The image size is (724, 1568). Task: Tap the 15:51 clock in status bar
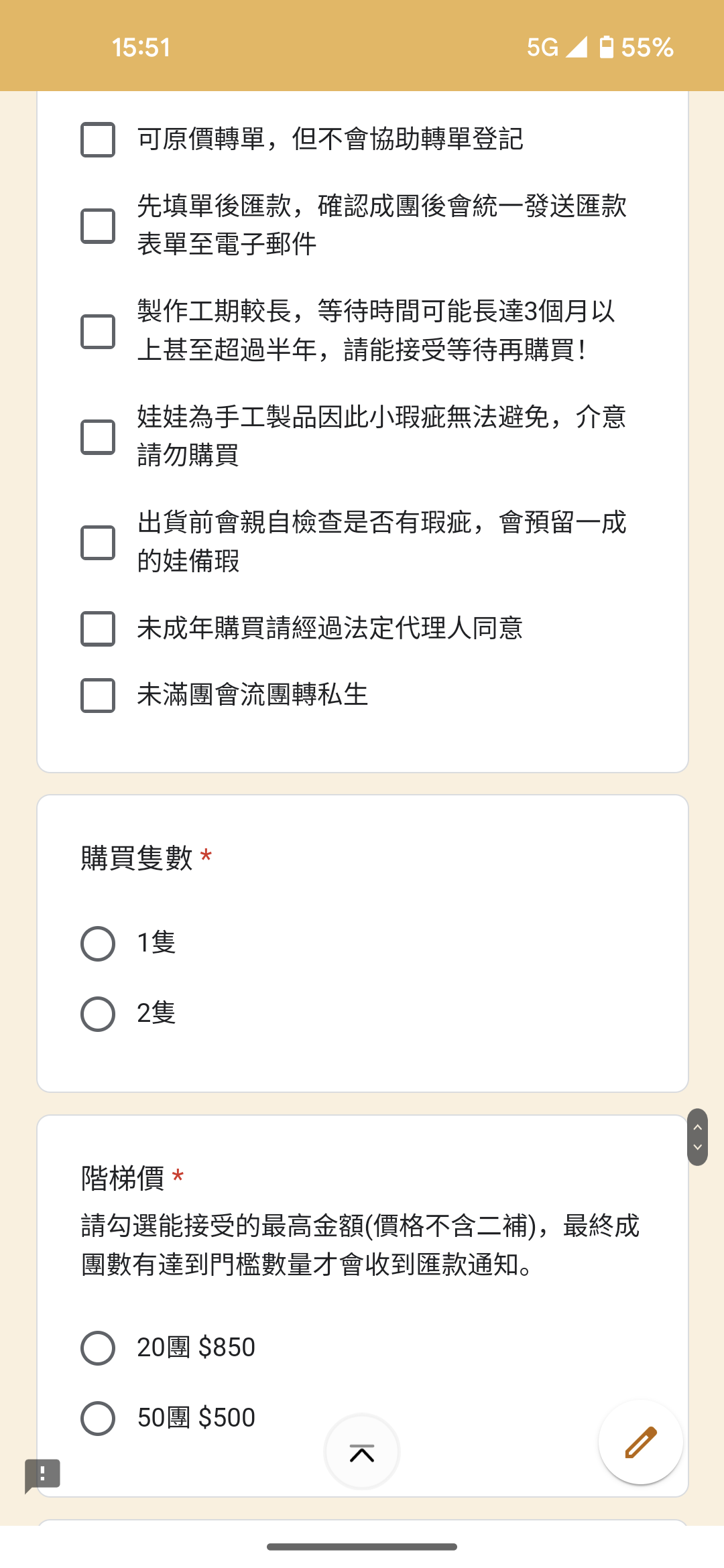(141, 48)
